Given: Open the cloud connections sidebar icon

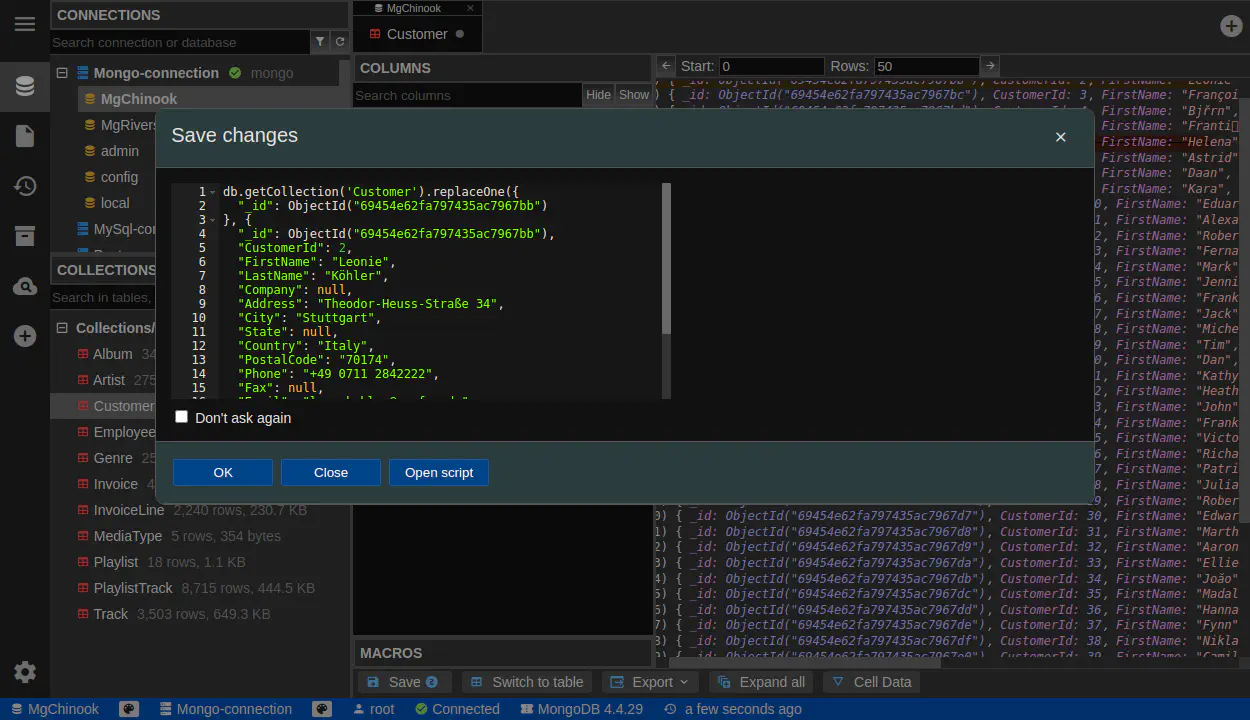Looking at the screenshot, I should coord(25,287).
